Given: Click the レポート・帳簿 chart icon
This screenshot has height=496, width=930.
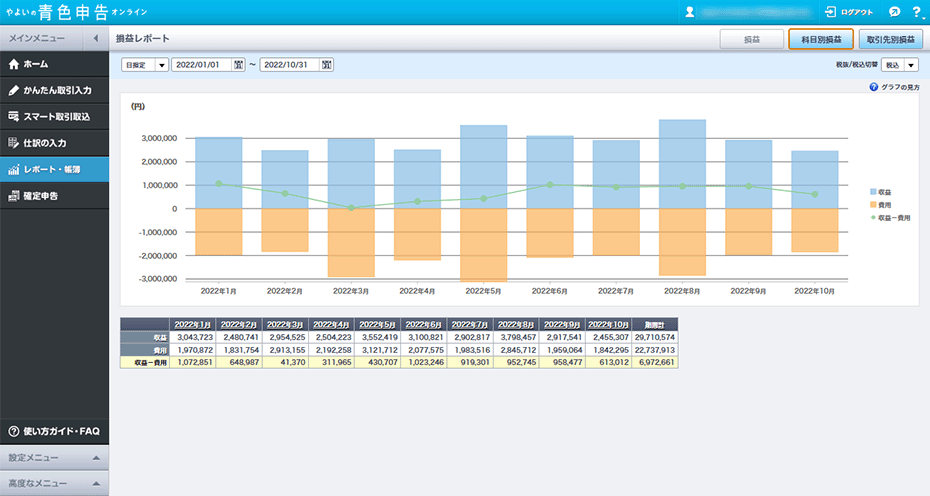Looking at the screenshot, I should [x=14, y=170].
